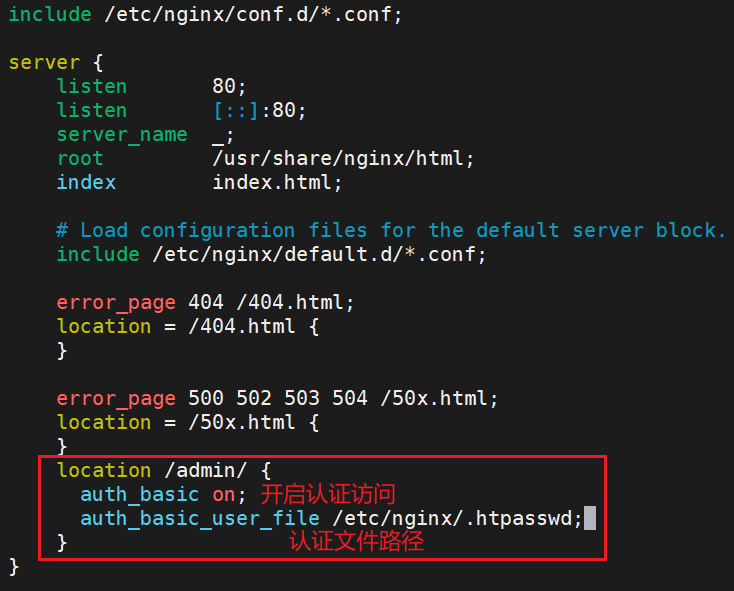Viewport: 734px width, 591px height.
Task: Click the 'index.html;' value
Action: pos(277,182)
